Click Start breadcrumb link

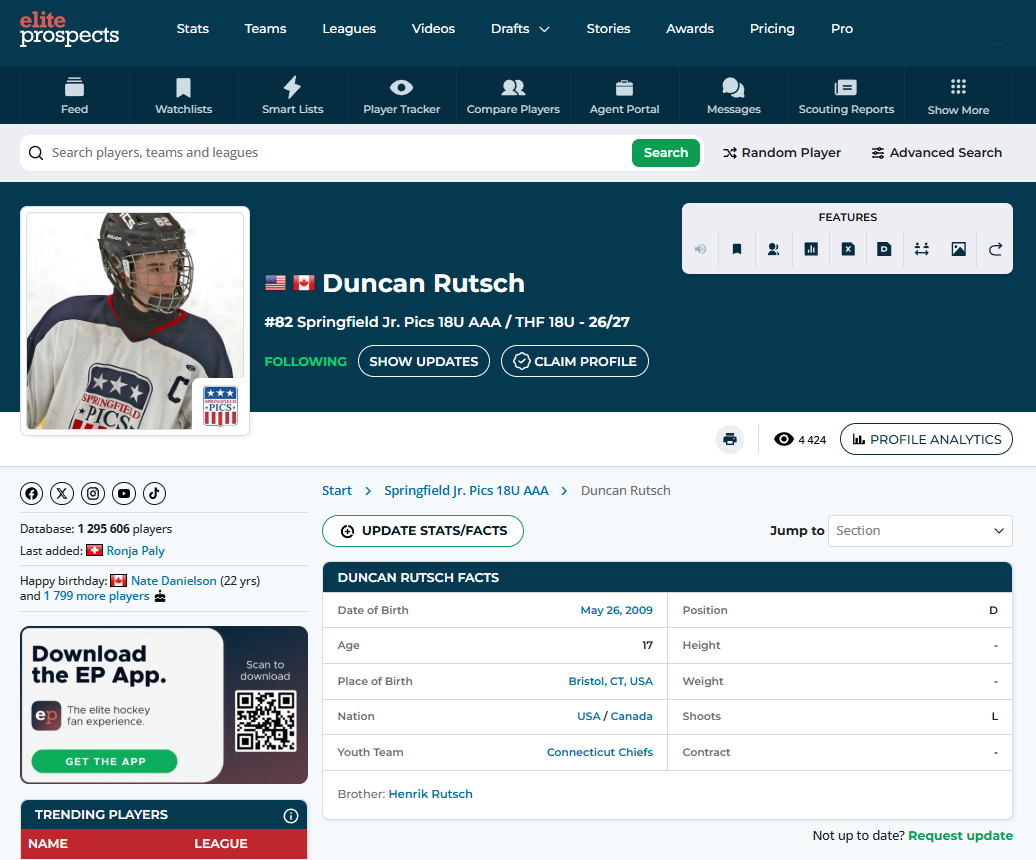pyautogui.click(x=337, y=490)
